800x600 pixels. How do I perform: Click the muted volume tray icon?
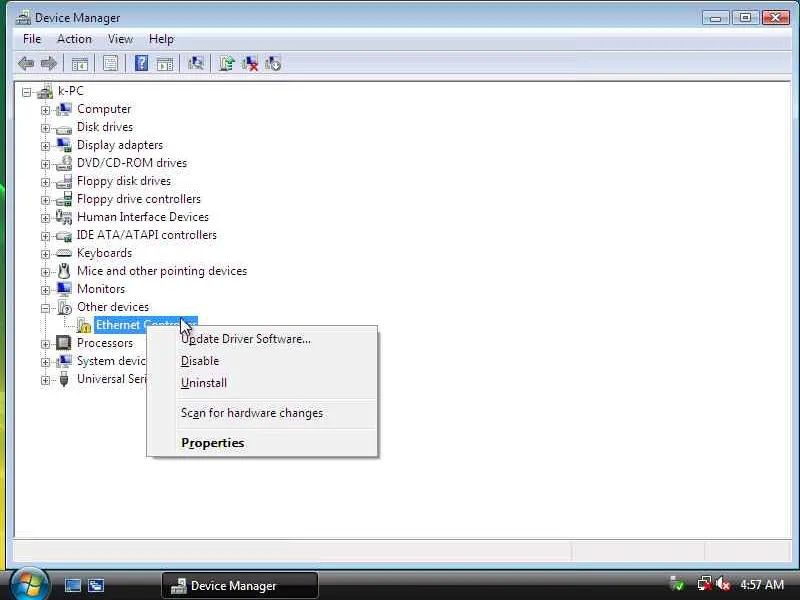722,584
